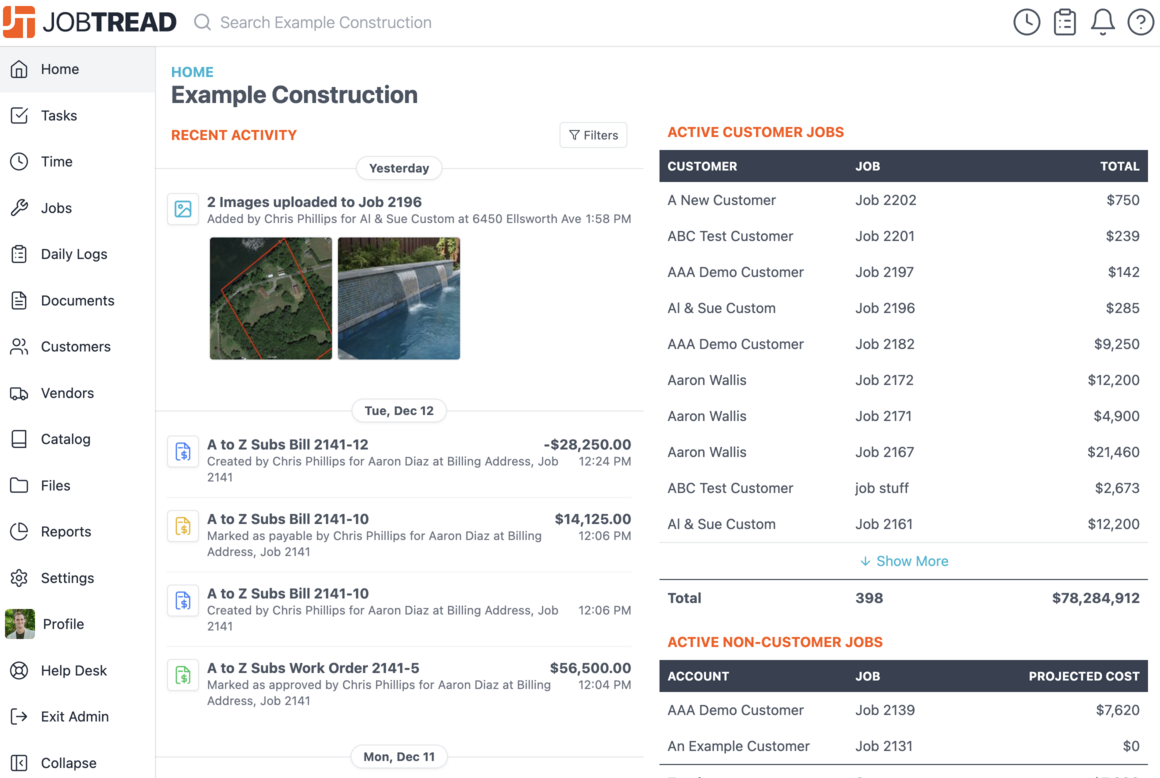Viewport: 1160px width, 778px height.
Task: Click the Exit Admin arrow icon
Action: click(19, 716)
